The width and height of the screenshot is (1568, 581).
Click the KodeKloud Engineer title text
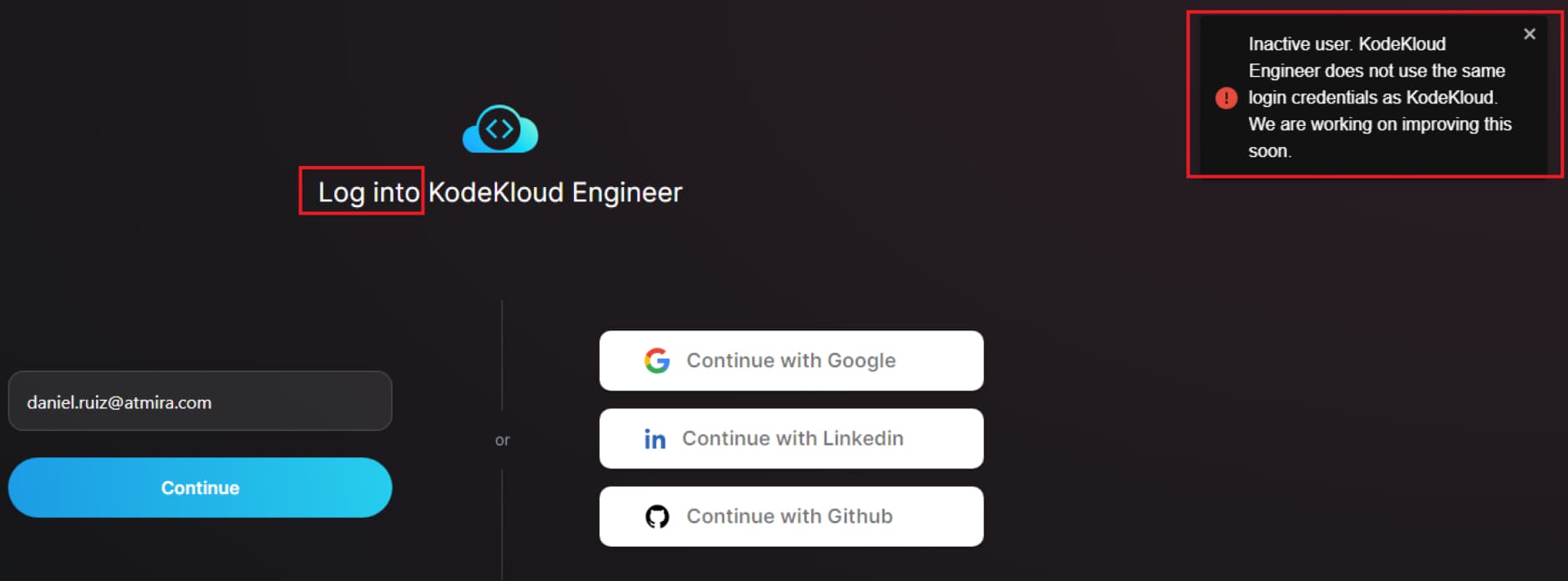(x=556, y=193)
